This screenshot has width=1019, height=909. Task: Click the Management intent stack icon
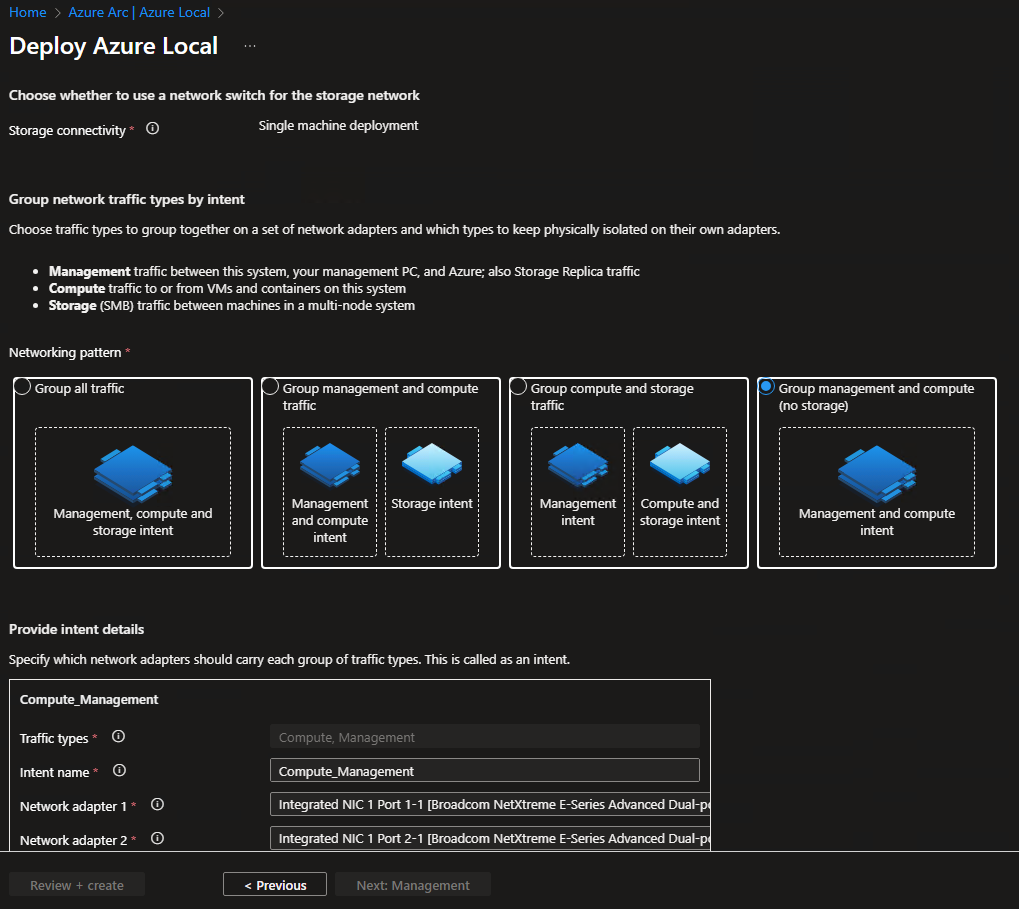coord(578,465)
